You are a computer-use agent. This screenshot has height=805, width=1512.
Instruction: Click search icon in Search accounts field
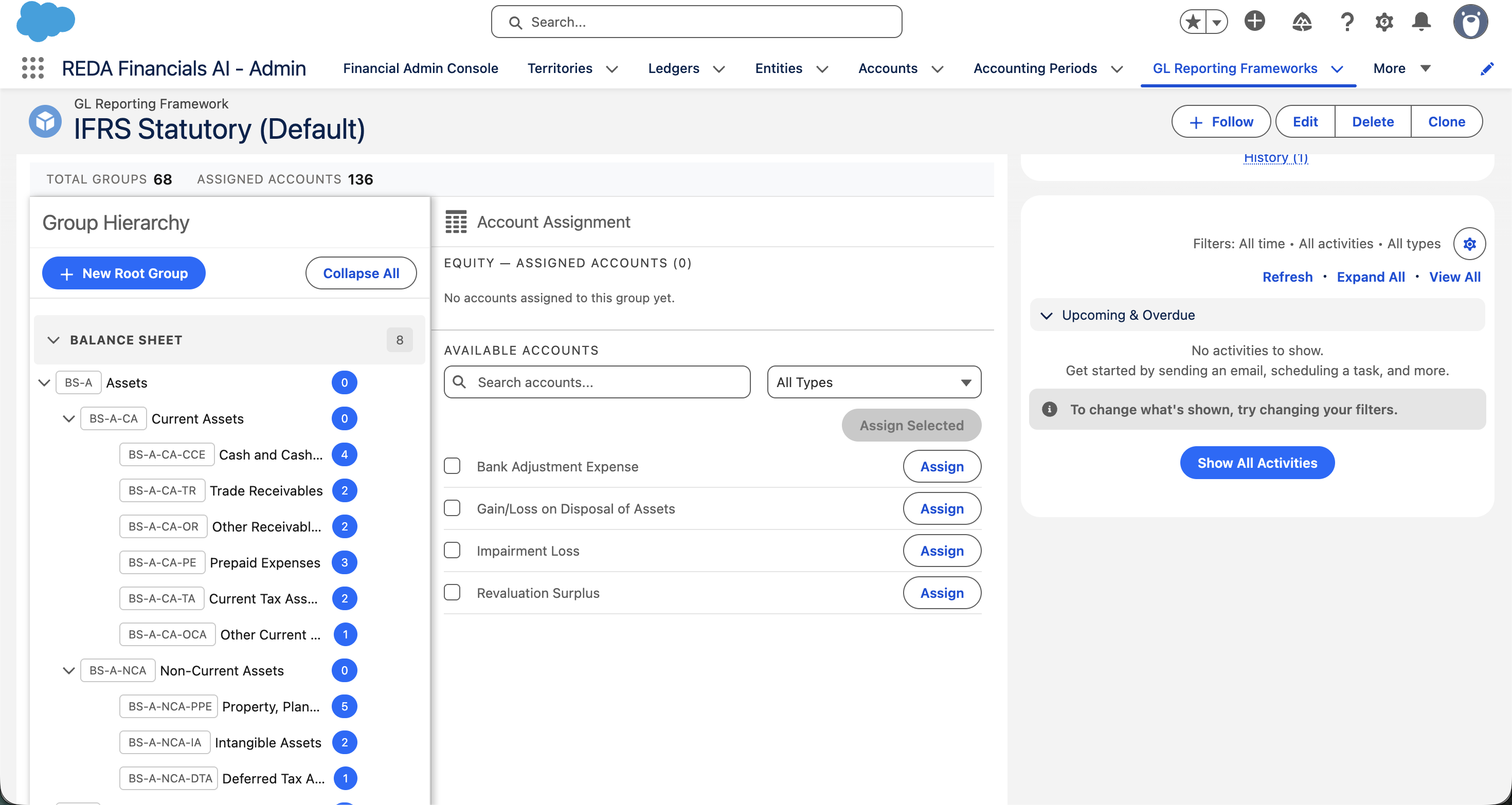tap(460, 382)
